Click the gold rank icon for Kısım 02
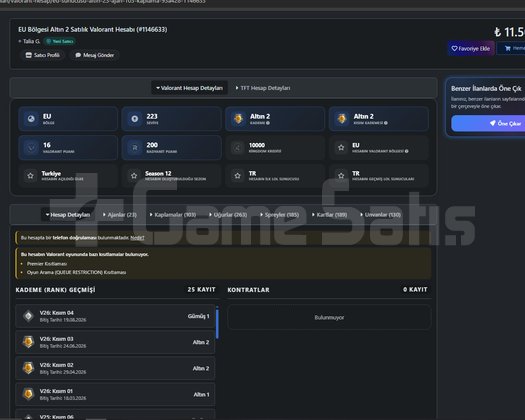This screenshot has height=420, width=525. [28, 368]
